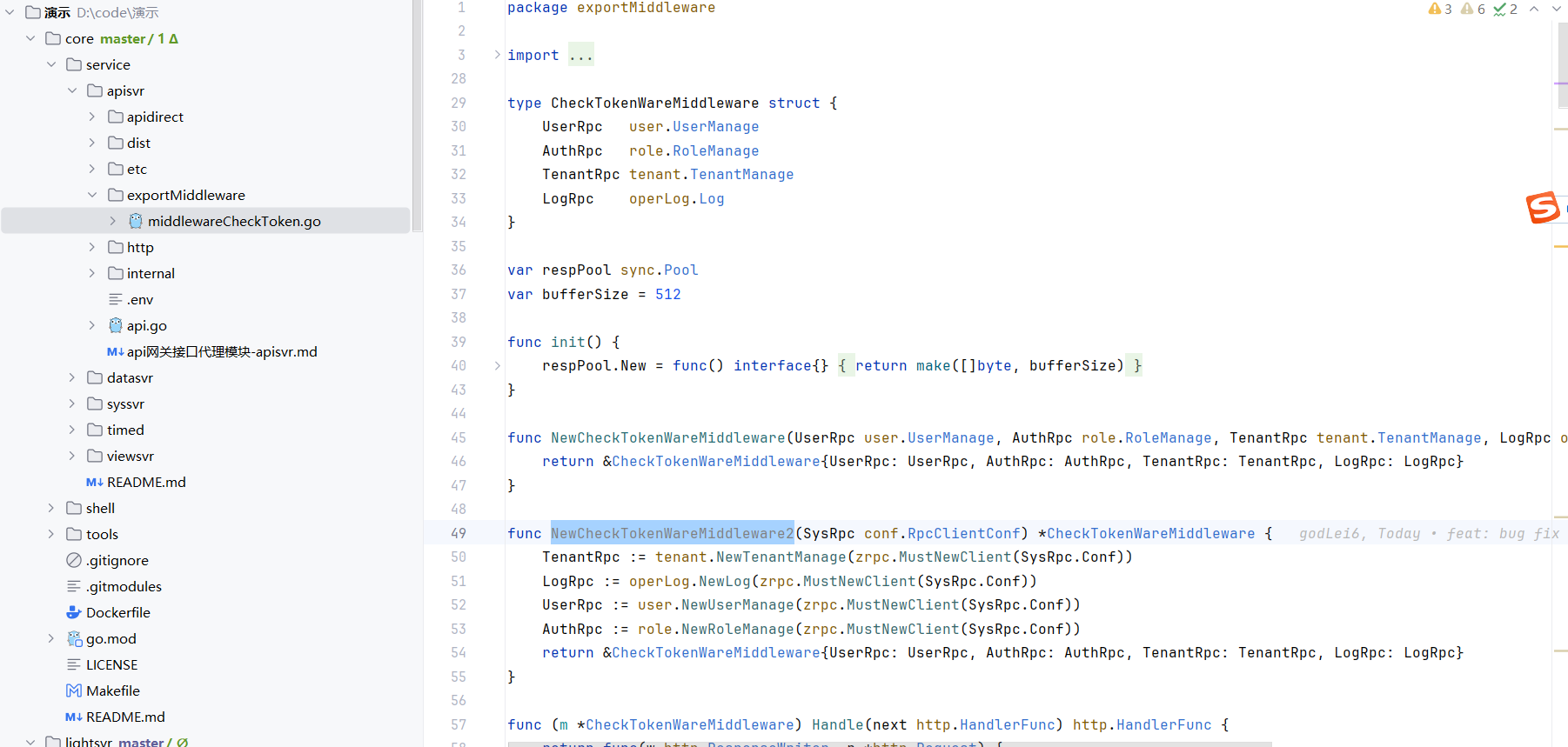Collapse the exportMiddleware folder
Image resolution: width=1568 pixels, height=747 pixels.
[92, 195]
